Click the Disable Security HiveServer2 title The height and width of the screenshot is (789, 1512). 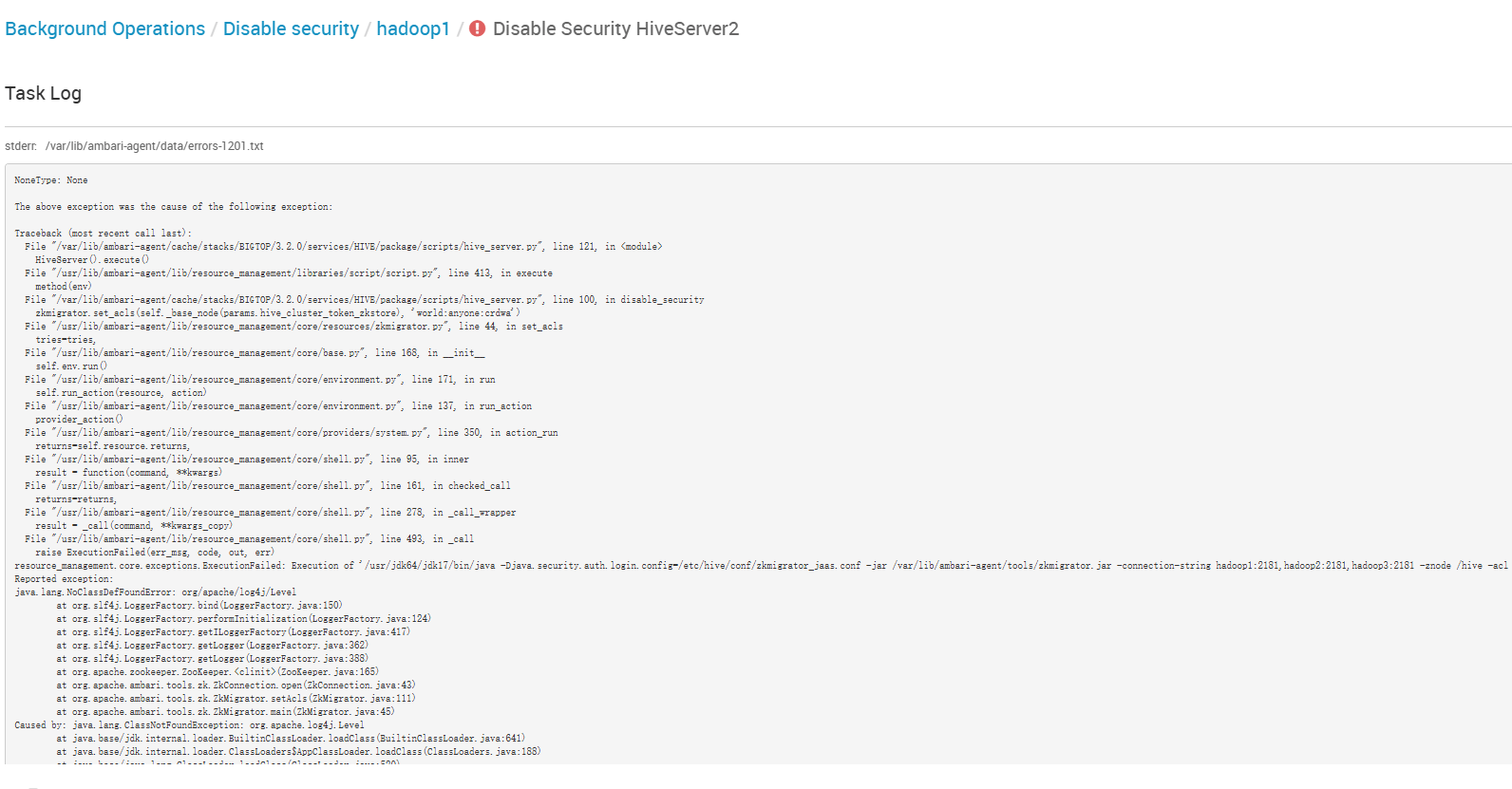(x=615, y=28)
